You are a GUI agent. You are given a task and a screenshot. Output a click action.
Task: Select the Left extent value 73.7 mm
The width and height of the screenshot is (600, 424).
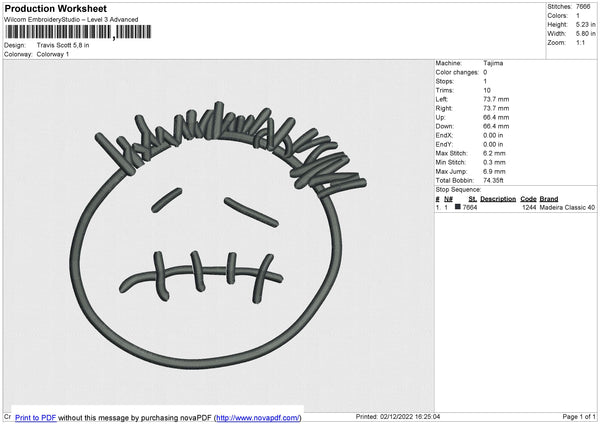coord(496,99)
